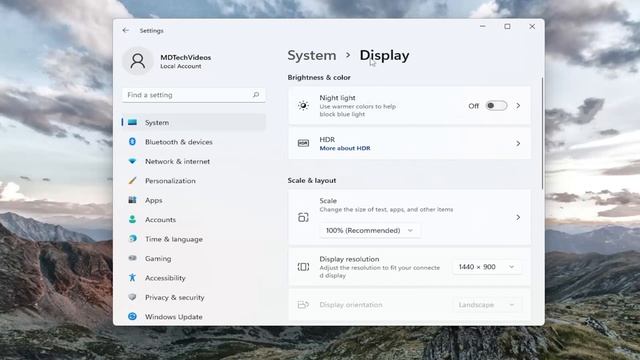Open the 100% (Recommended) scale dropdown
This screenshot has height=360, width=640.
(369, 231)
